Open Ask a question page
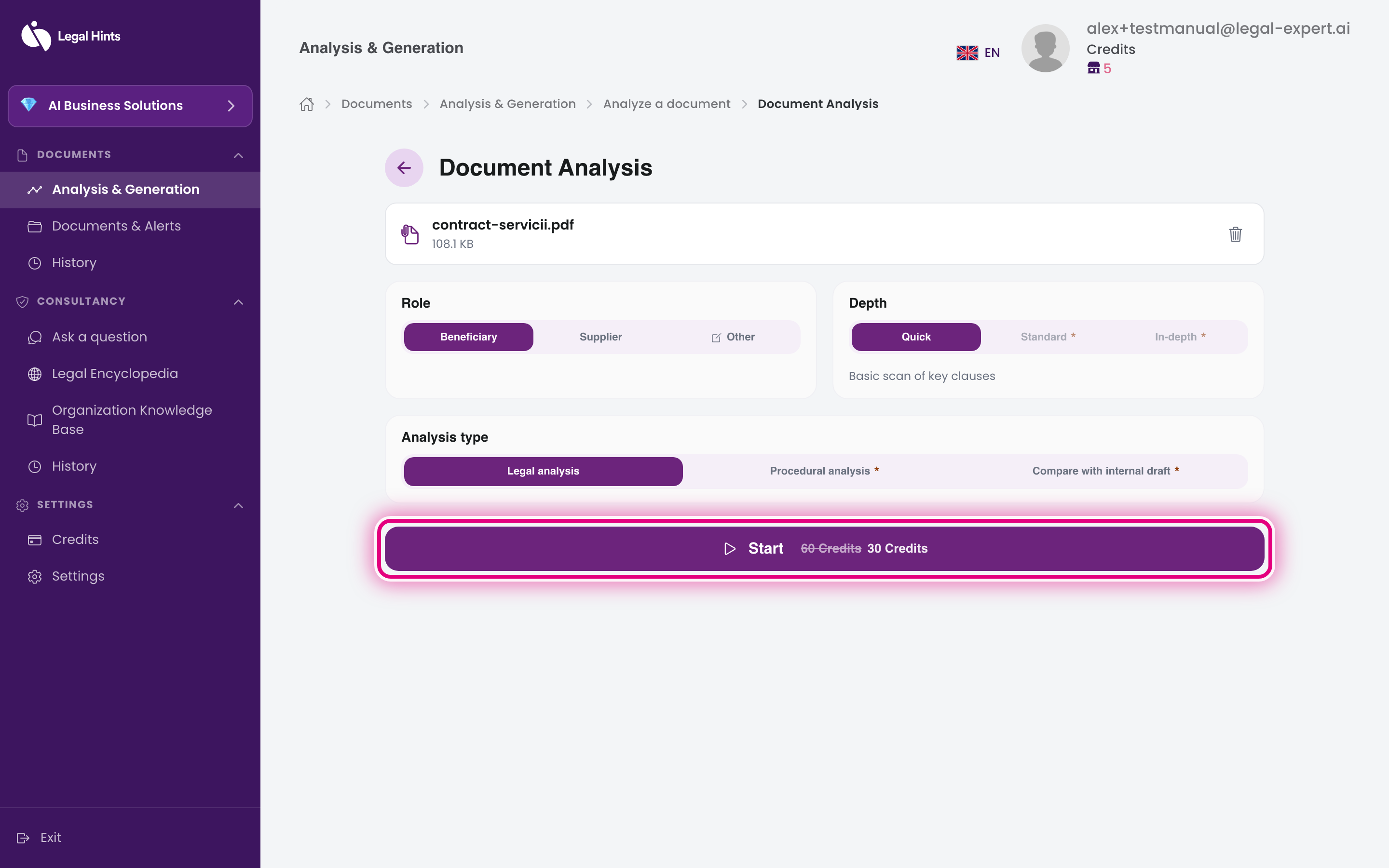Screen dimensions: 1389x868 tap(130, 337)
